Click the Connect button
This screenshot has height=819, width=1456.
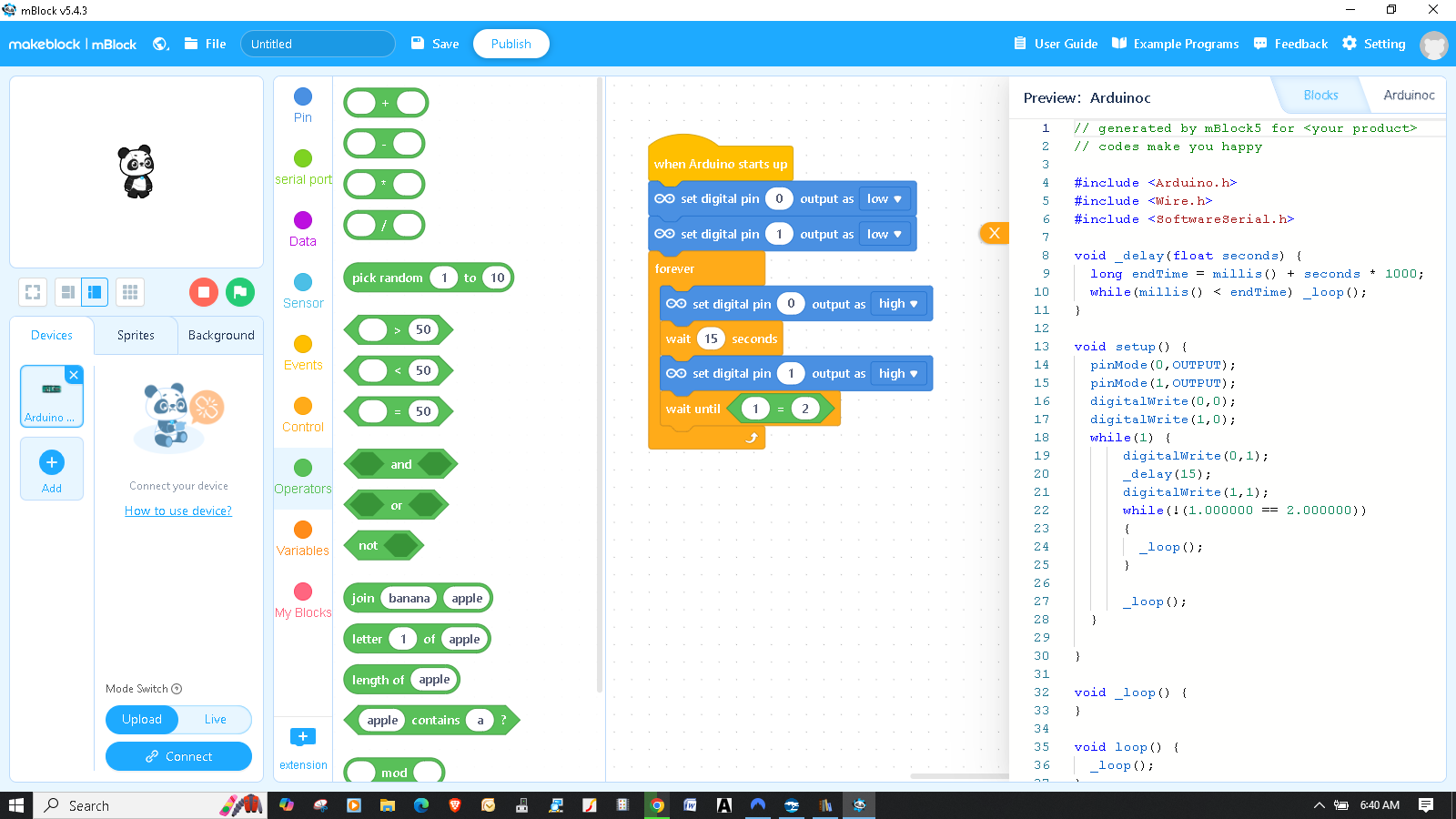pos(178,756)
